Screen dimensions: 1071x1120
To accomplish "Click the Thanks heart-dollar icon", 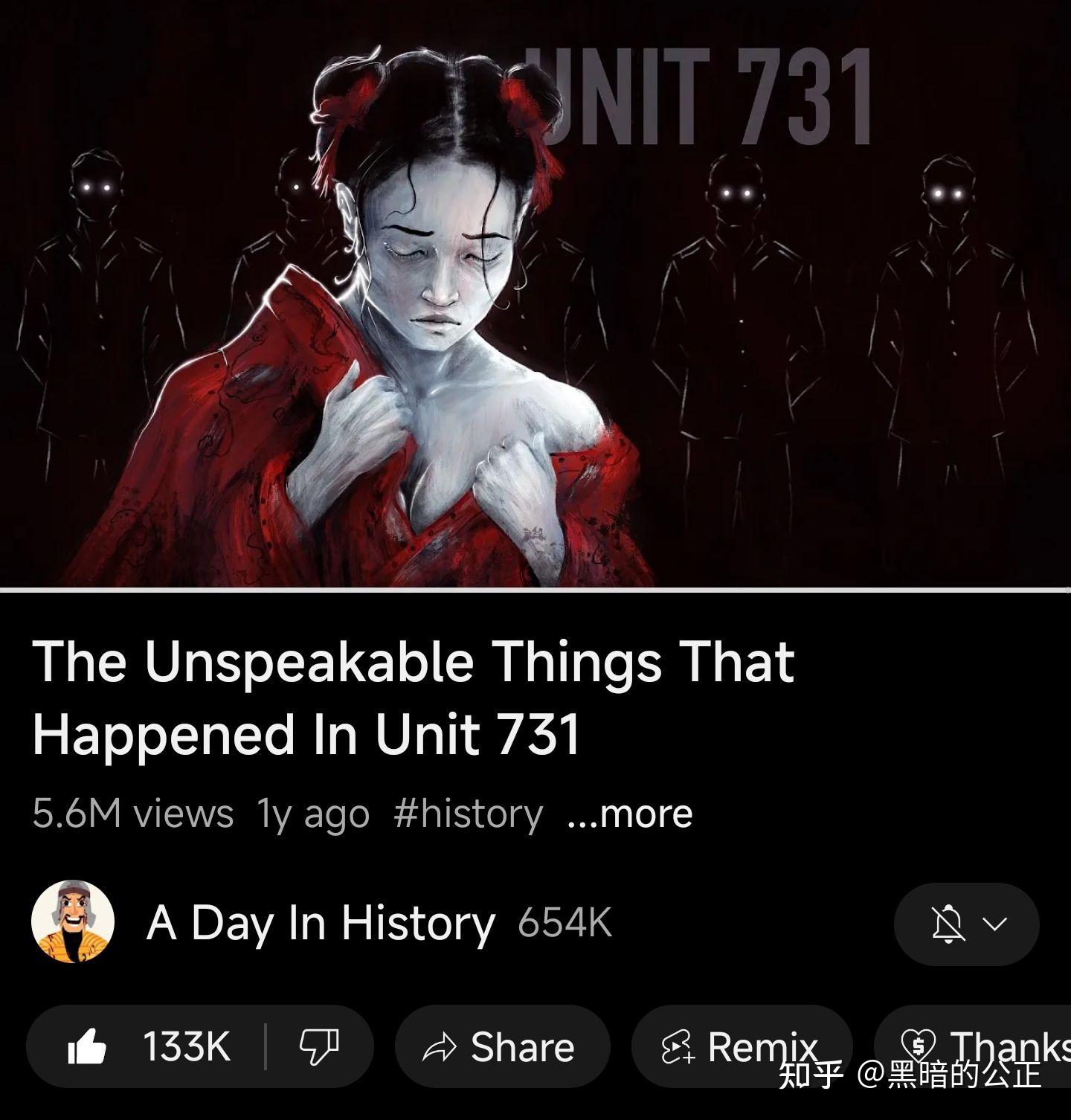I will [x=919, y=1046].
